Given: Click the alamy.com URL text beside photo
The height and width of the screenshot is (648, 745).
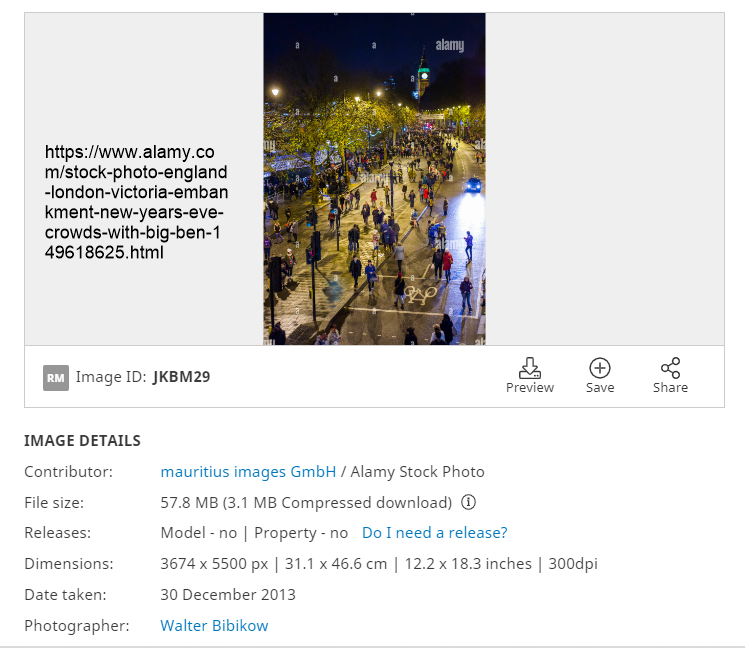Looking at the screenshot, I should pyautogui.click(x=136, y=202).
